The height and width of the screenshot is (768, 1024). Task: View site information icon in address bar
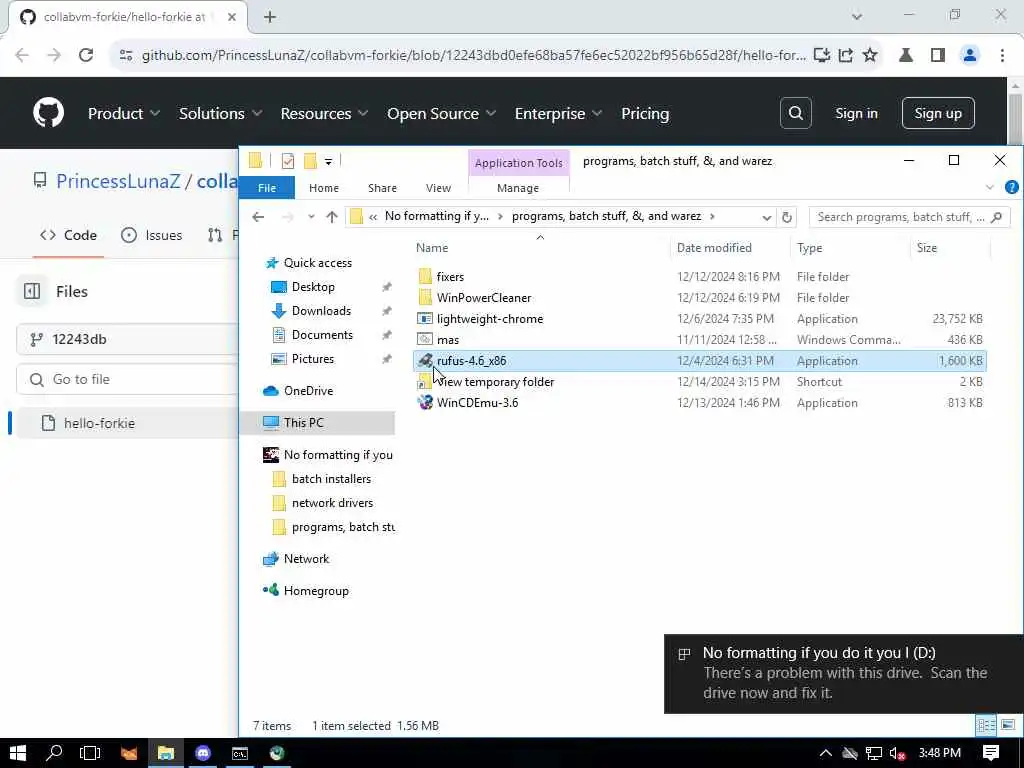tap(126, 55)
